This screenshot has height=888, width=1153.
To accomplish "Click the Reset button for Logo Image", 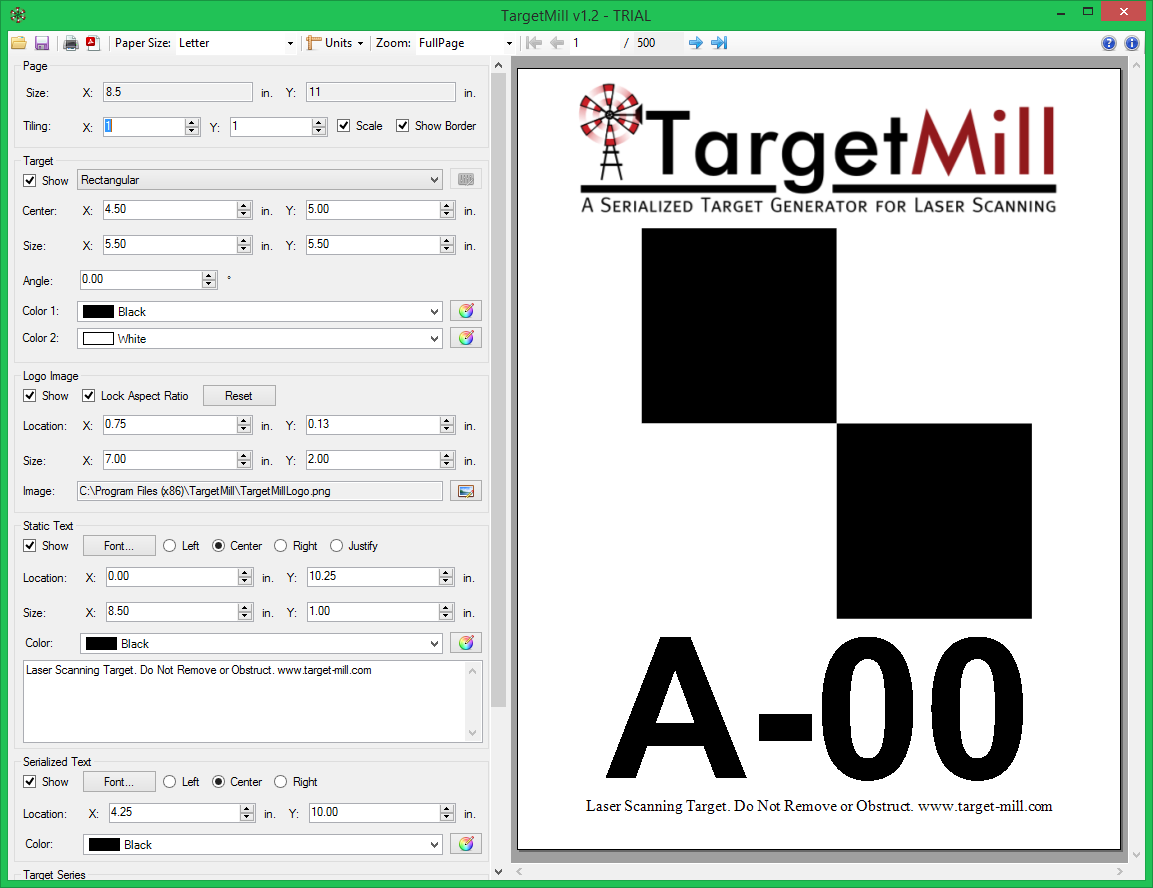I will point(239,395).
